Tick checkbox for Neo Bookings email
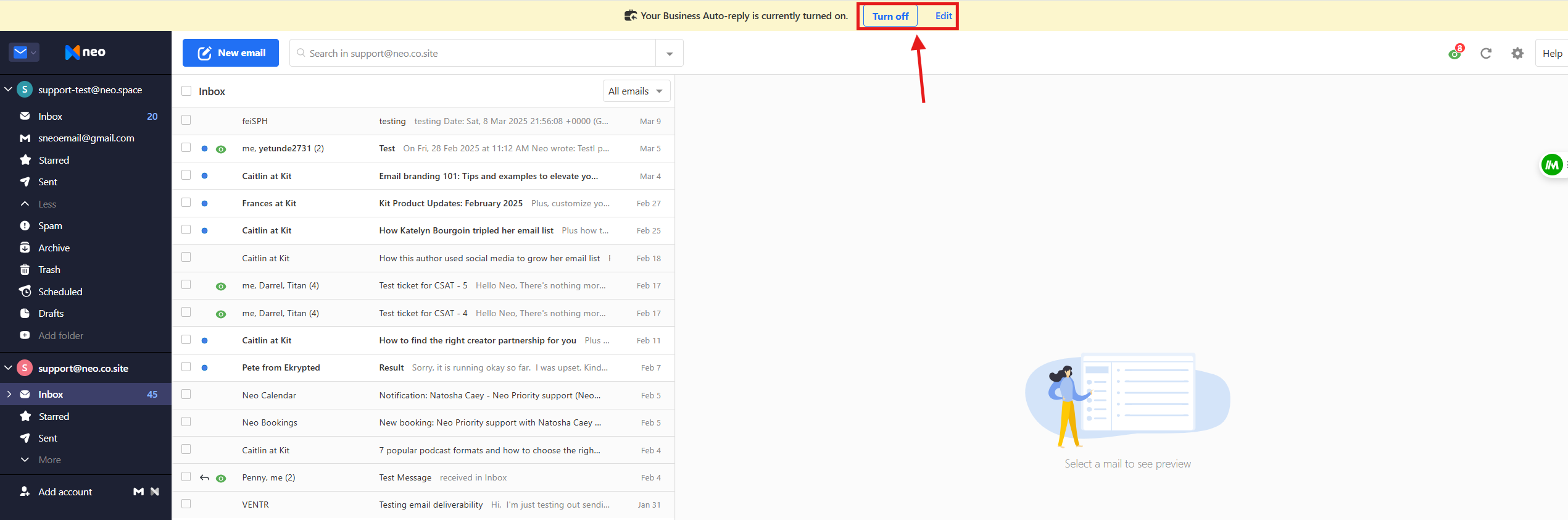This screenshot has height=520, width=1568. pyautogui.click(x=186, y=422)
